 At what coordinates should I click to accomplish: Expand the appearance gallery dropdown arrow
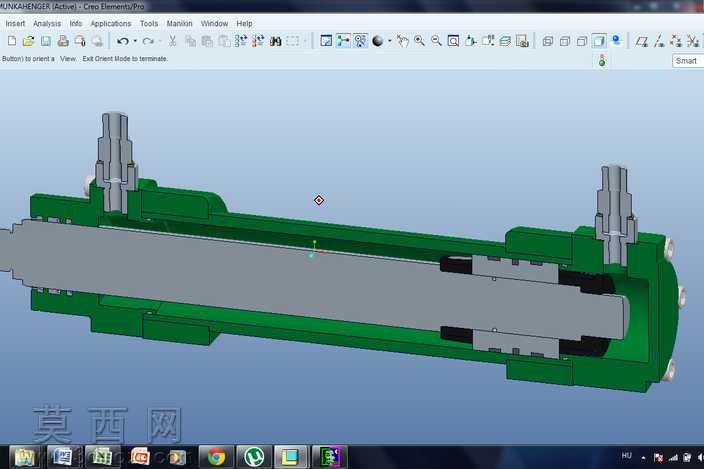[390, 41]
